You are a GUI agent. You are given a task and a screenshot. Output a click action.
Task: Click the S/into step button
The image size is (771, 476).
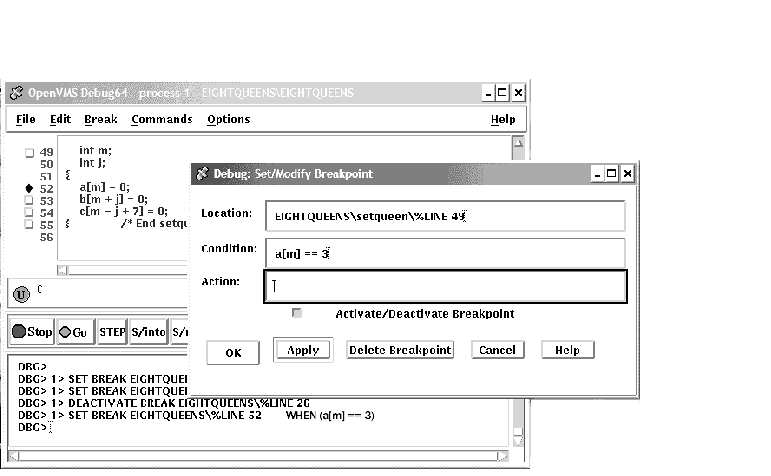coord(148,332)
